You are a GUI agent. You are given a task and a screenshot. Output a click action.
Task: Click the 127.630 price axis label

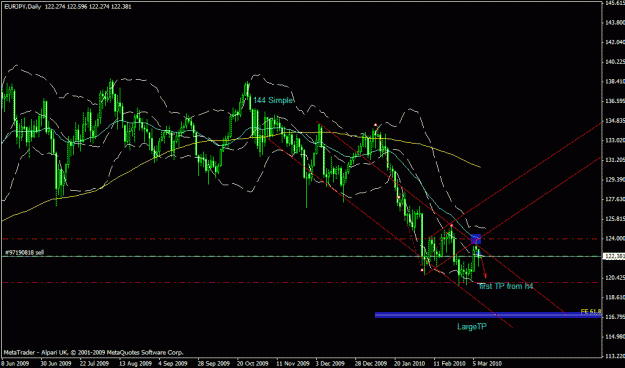615,199
